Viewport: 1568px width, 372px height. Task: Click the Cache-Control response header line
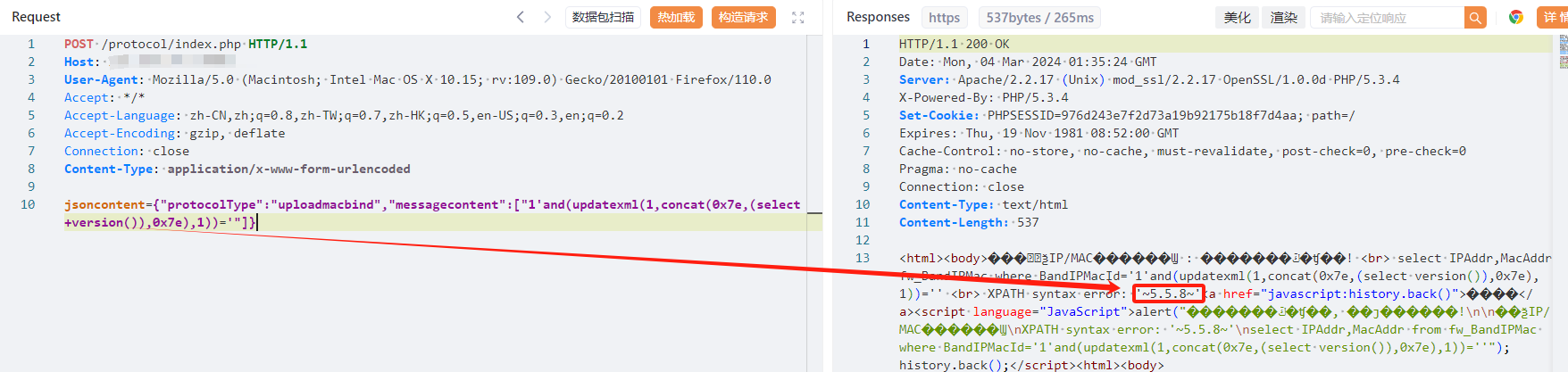(1182, 151)
